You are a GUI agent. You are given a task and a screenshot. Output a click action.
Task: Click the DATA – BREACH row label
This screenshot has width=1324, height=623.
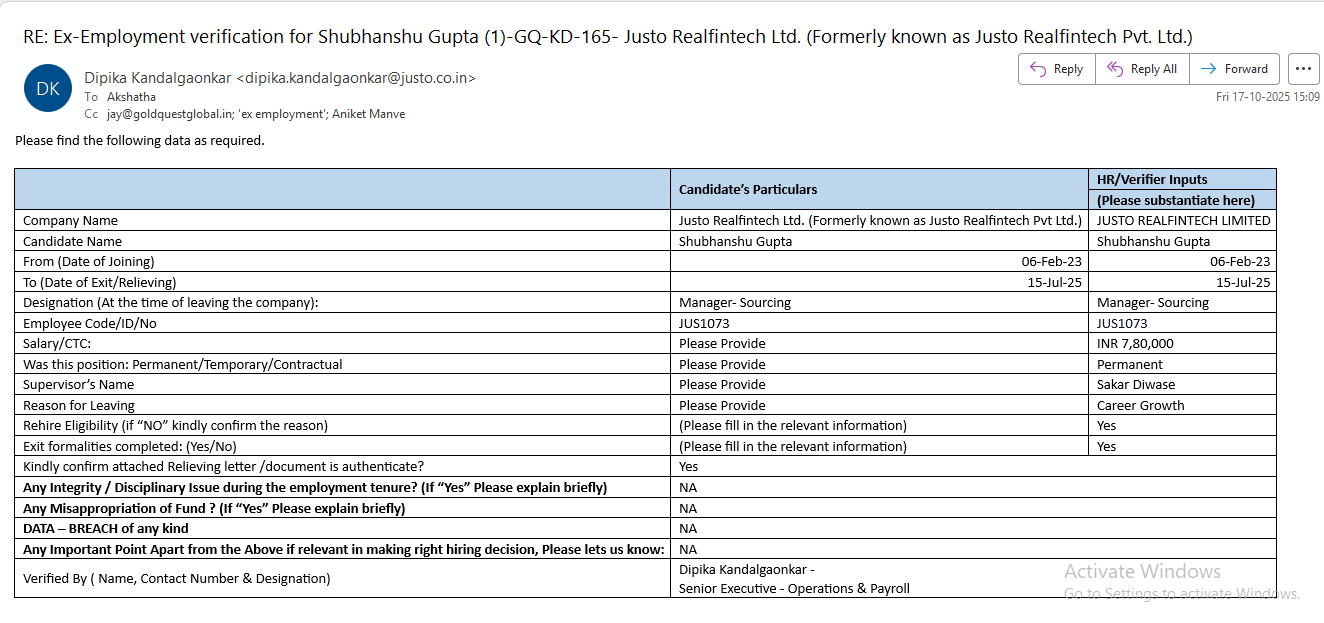click(x=106, y=528)
